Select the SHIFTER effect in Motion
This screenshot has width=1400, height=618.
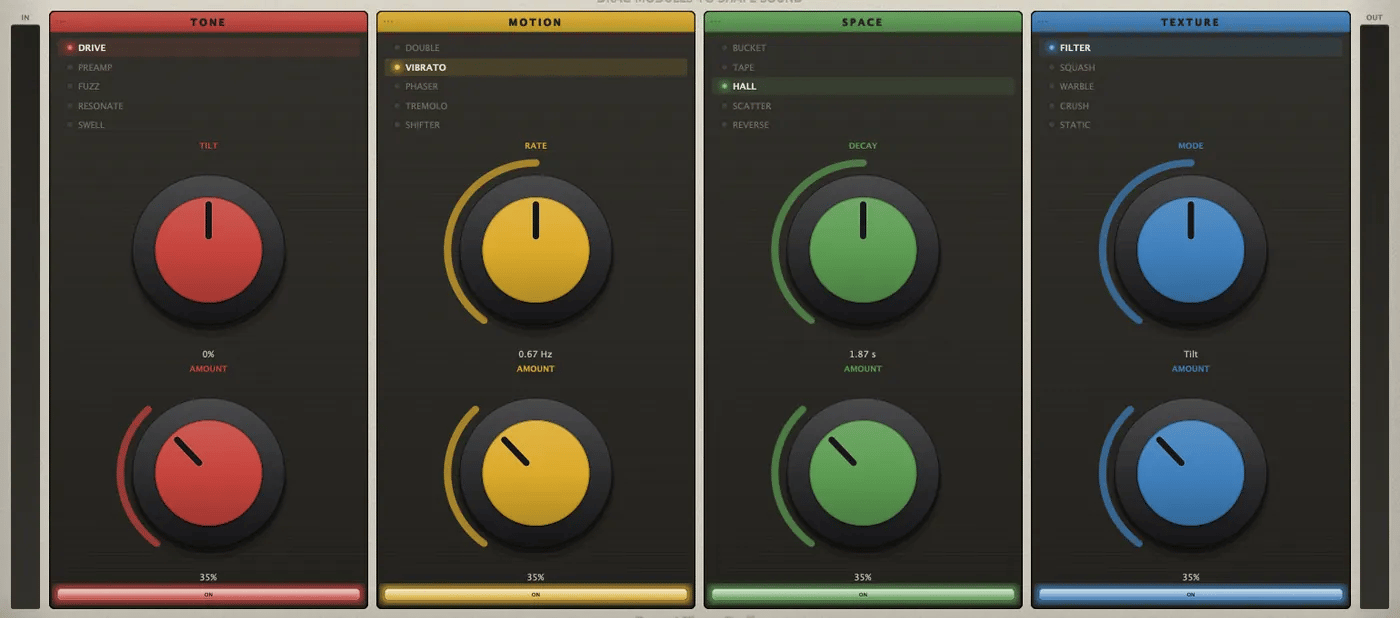point(536,125)
